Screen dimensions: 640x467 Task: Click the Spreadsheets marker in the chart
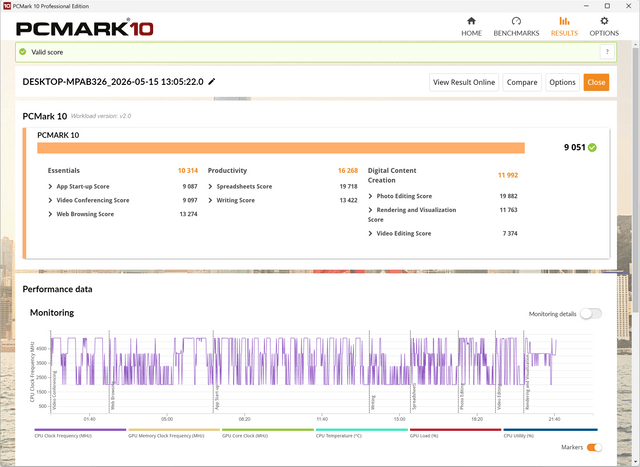tap(414, 396)
